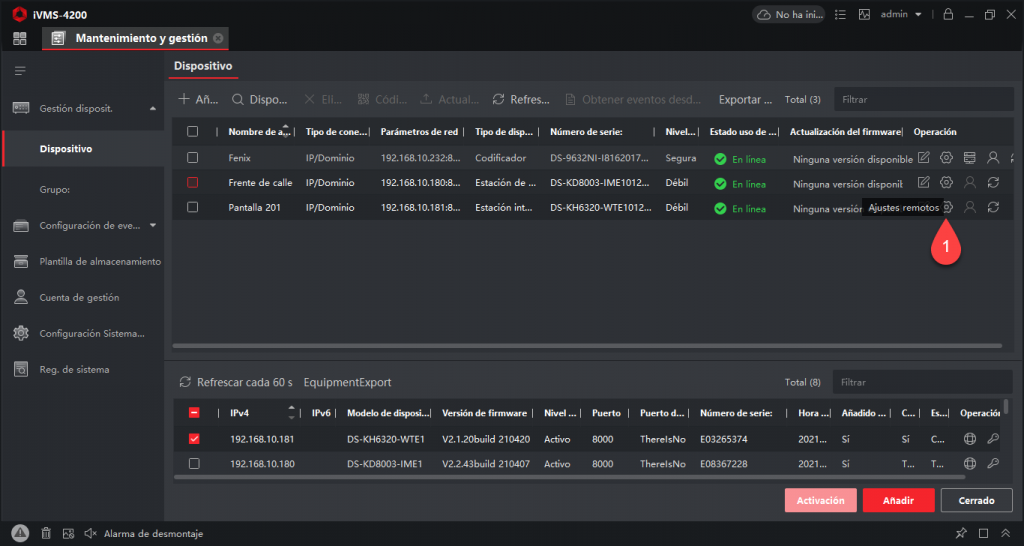Toggle alarm sound speaker icon
This screenshot has width=1024, height=546.
(90, 533)
